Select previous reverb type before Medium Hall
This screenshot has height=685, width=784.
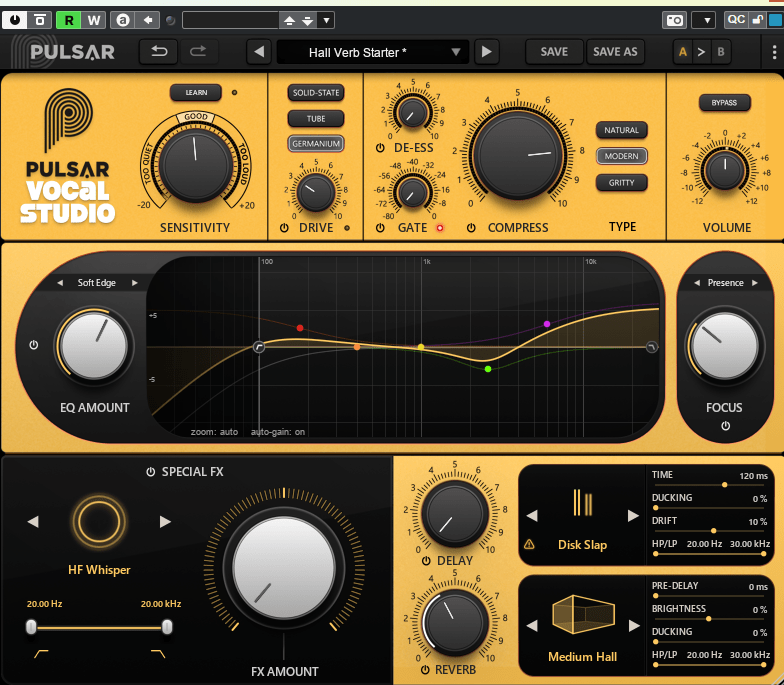tap(533, 626)
